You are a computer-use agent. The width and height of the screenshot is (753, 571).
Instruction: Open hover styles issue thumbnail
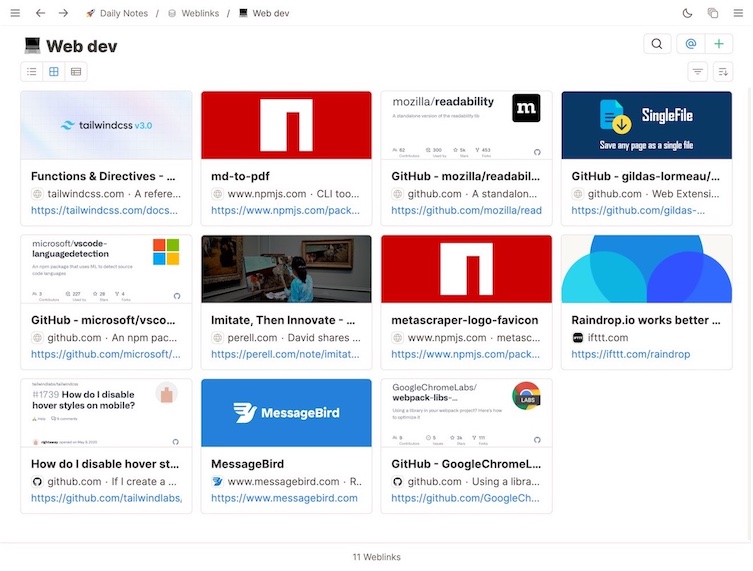coord(106,413)
